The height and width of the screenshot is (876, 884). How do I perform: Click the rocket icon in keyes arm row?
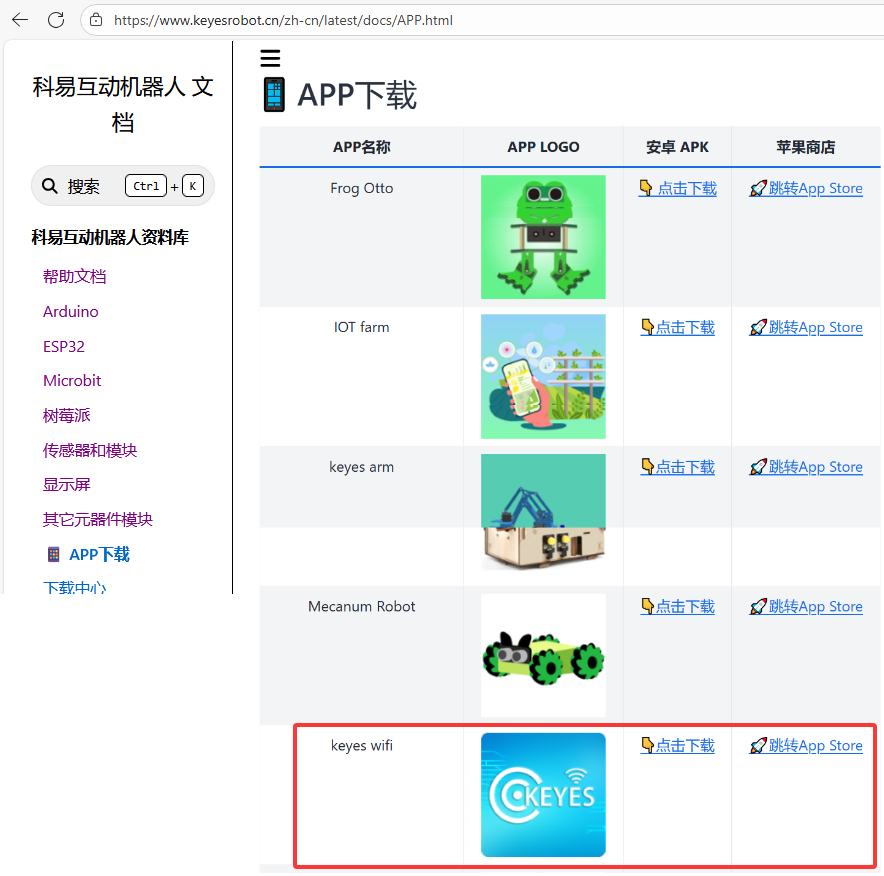(x=758, y=466)
